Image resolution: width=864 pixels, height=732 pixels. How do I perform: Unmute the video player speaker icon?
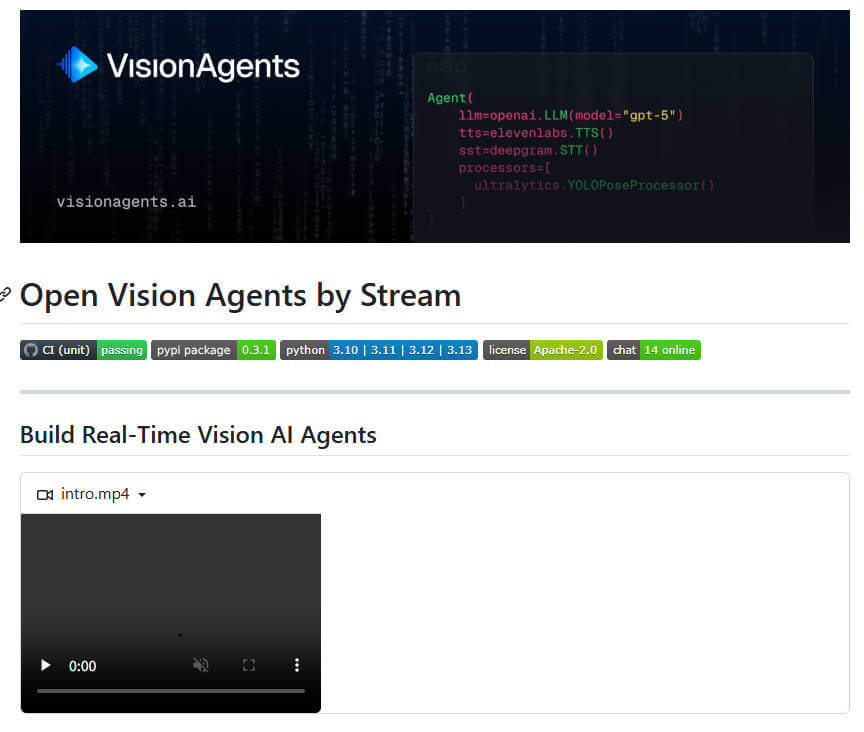[201, 665]
